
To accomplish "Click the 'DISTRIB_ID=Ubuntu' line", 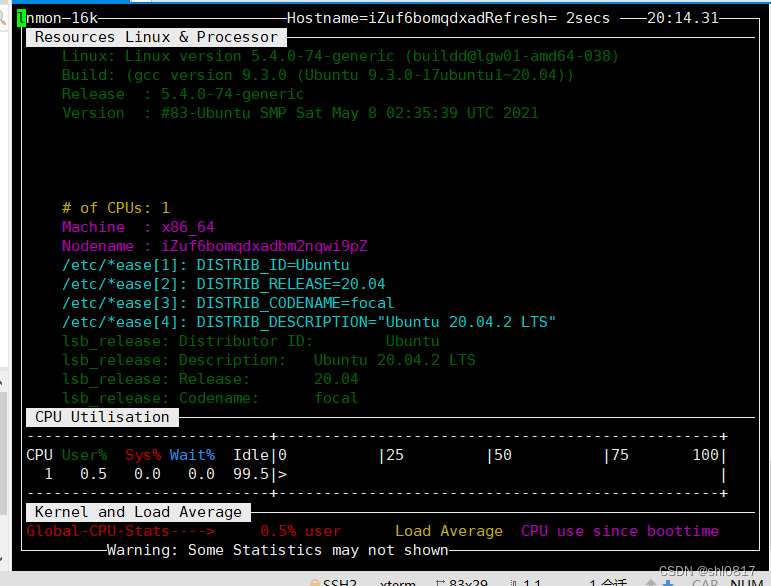I will click(x=206, y=265).
